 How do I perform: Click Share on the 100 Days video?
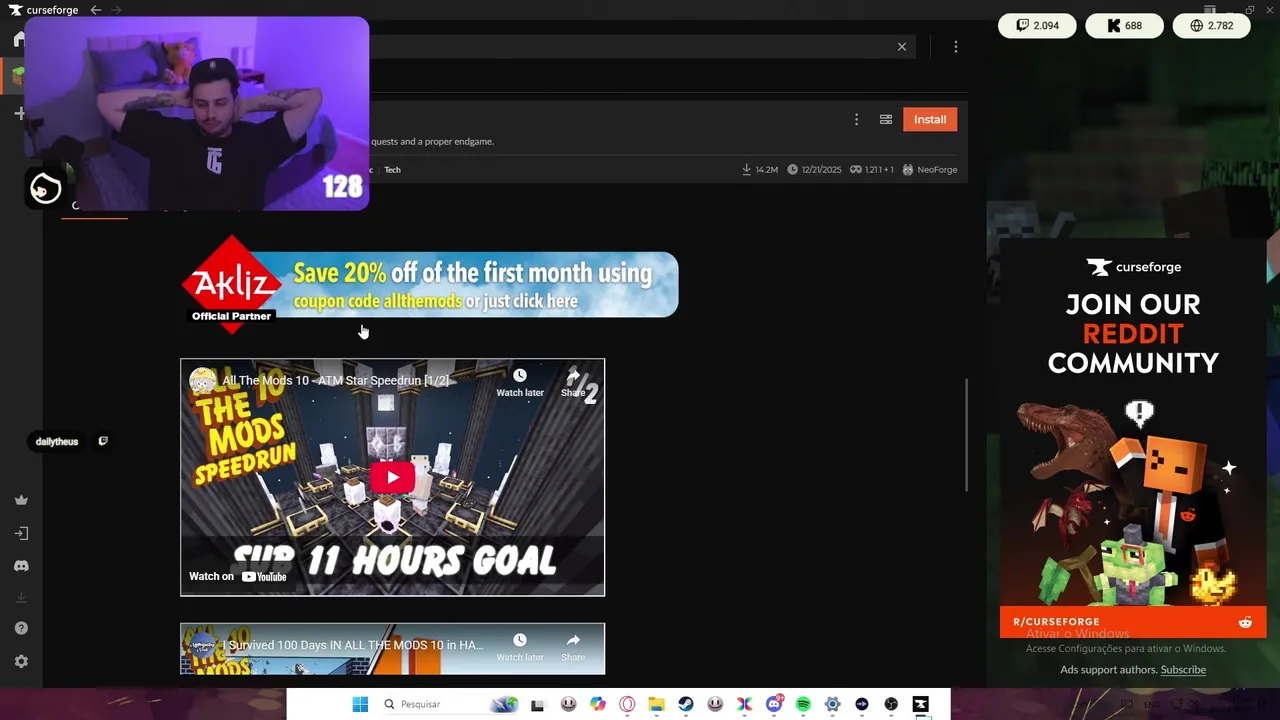(573, 647)
